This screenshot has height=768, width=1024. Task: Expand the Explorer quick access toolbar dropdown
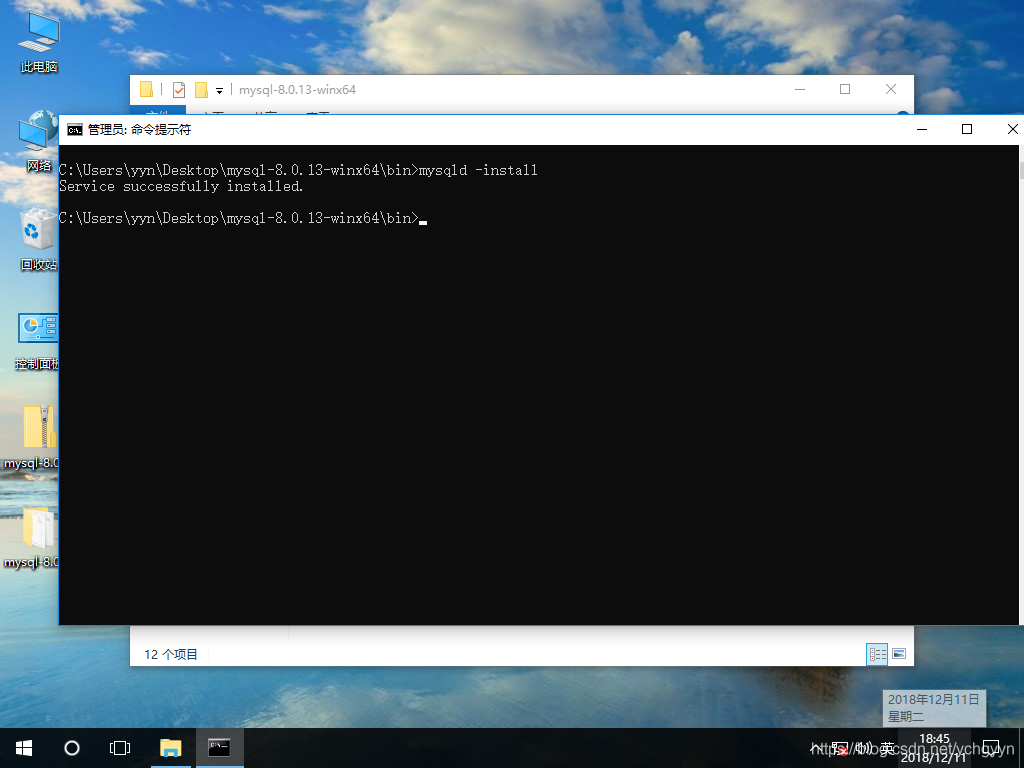tap(219, 91)
